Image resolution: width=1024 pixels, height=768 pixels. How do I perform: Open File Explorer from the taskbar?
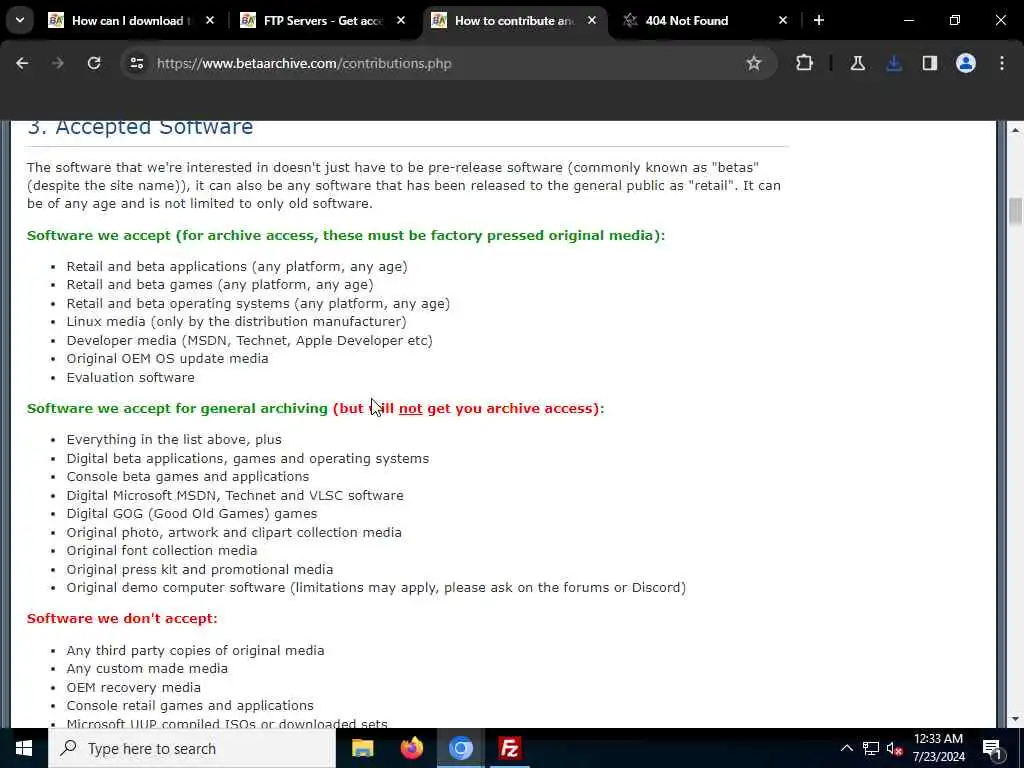point(362,748)
